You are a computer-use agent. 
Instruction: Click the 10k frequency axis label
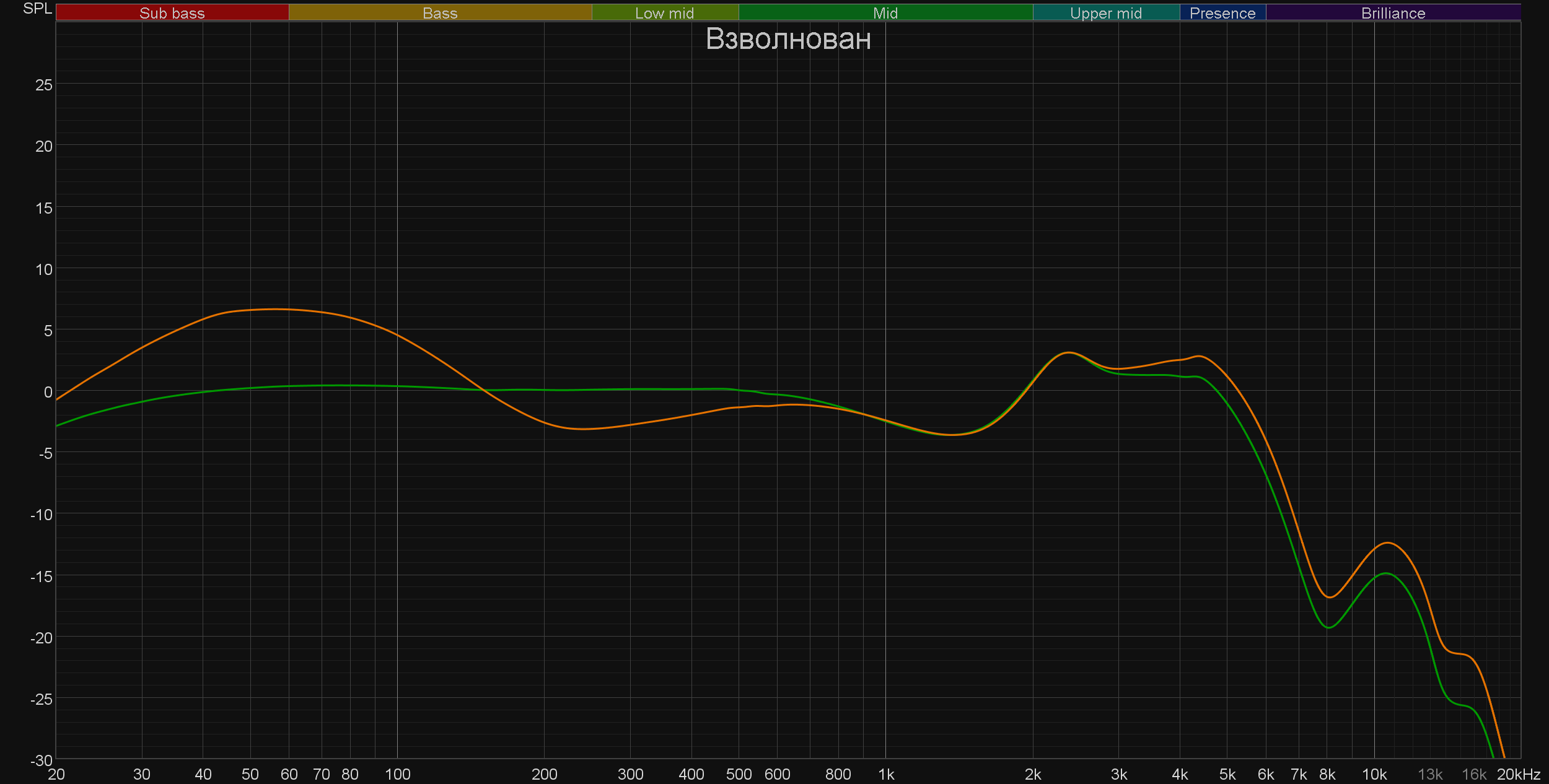pos(1374,774)
